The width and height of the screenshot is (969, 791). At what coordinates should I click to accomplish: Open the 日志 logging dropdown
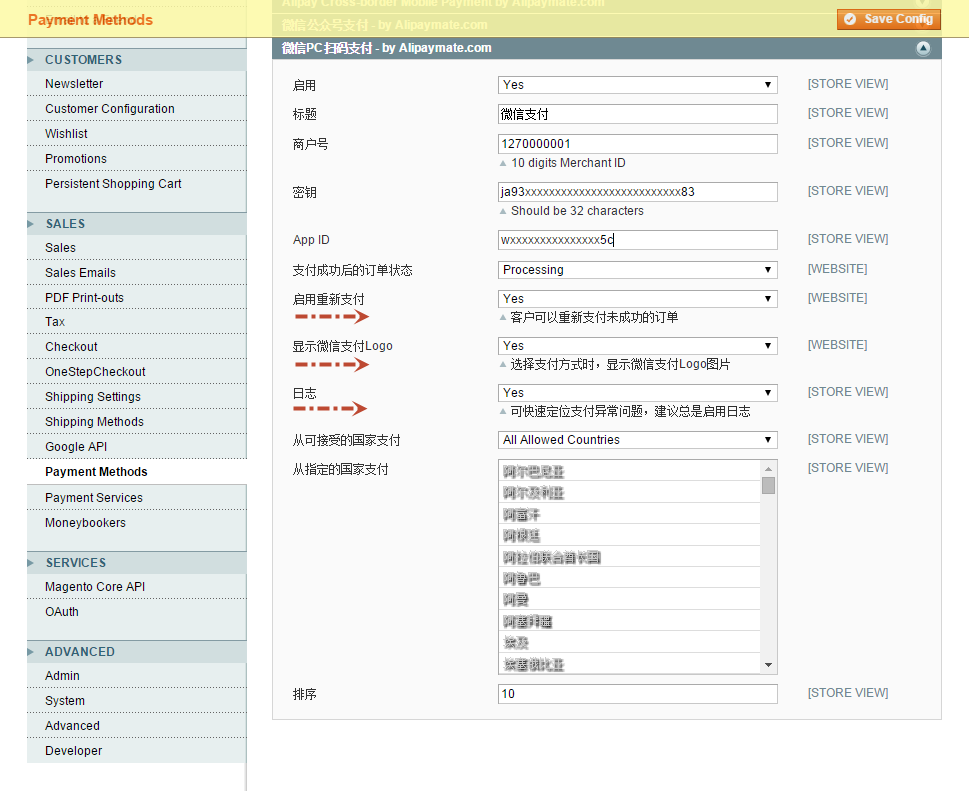(x=637, y=392)
